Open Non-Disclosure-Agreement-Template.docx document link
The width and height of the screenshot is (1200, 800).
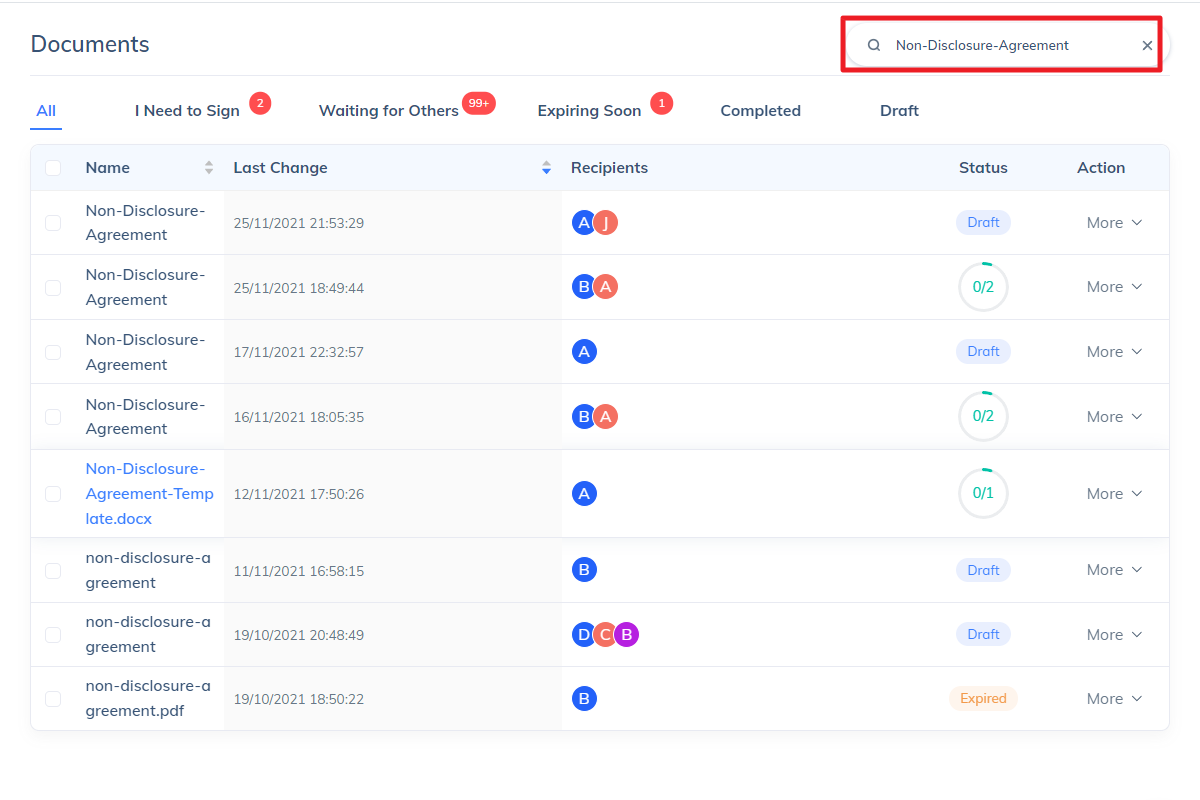[150, 494]
